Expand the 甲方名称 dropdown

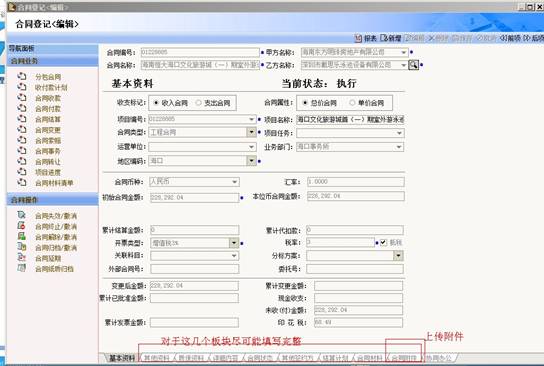coord(403,52)
